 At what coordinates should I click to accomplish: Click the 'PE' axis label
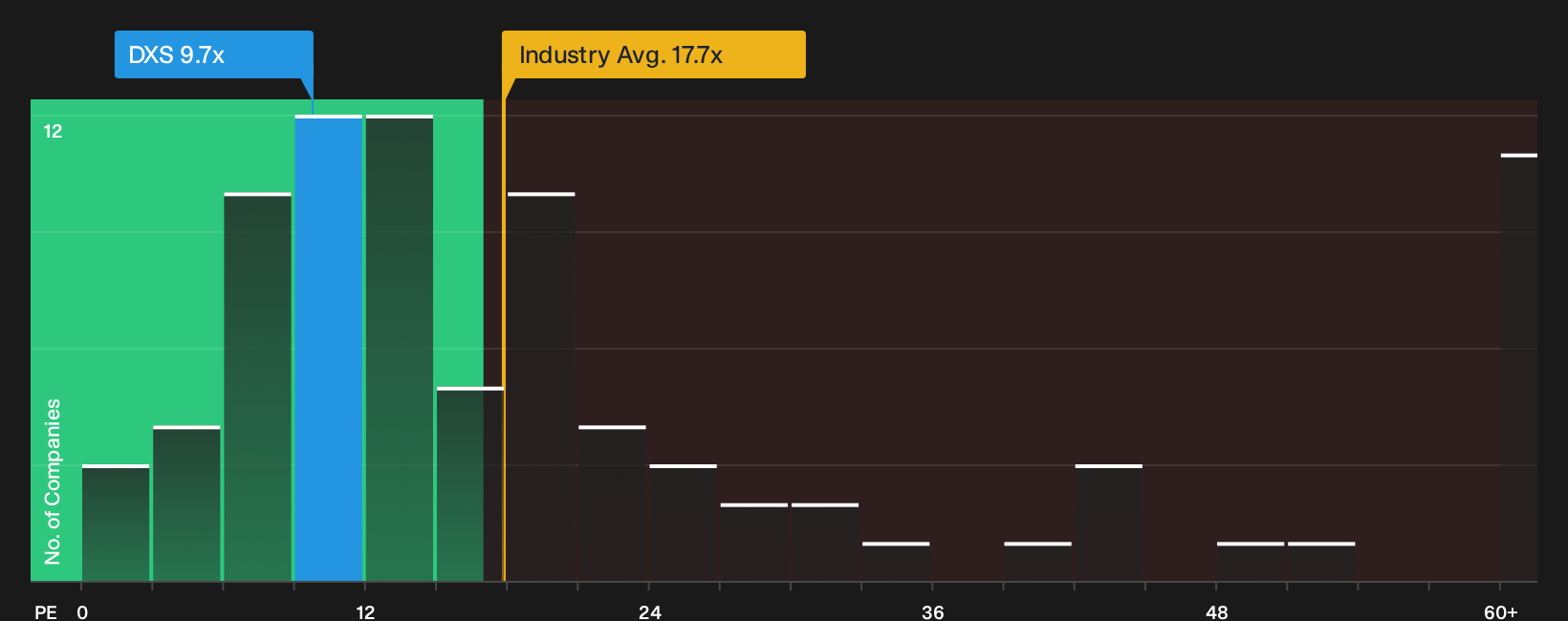click(45, 611)
